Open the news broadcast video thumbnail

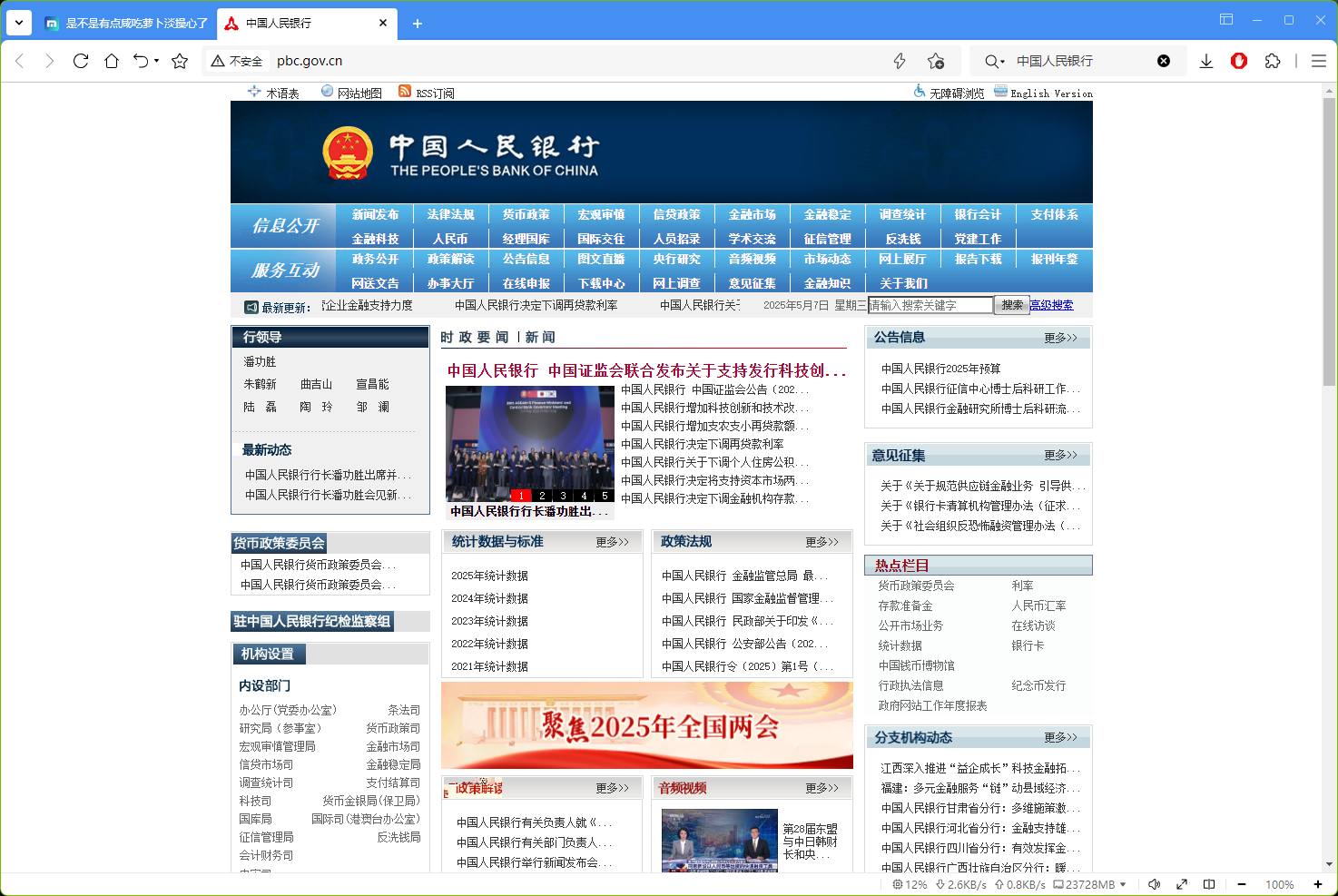click(720, 840)
